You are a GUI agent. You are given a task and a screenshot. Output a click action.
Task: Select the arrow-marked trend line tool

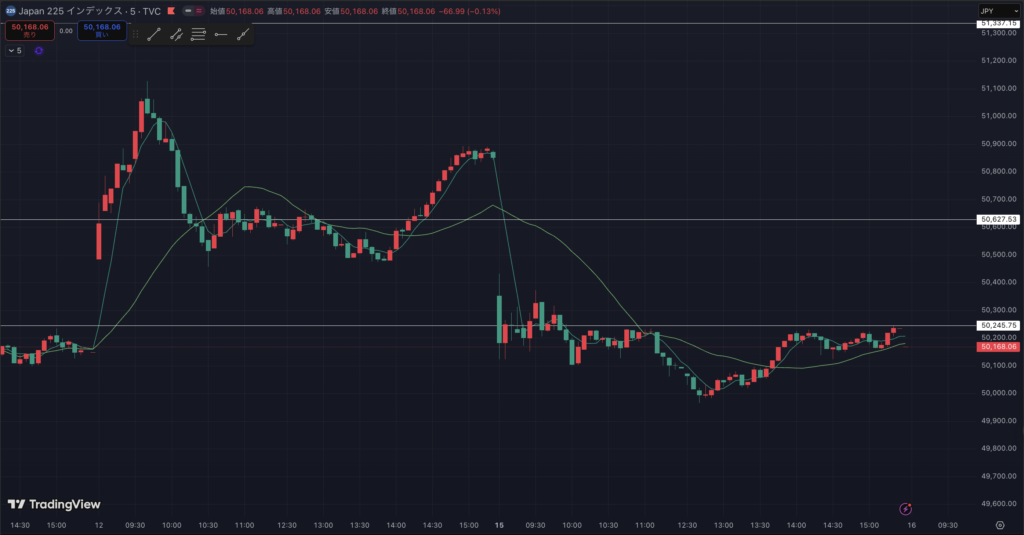coord(176,34)
